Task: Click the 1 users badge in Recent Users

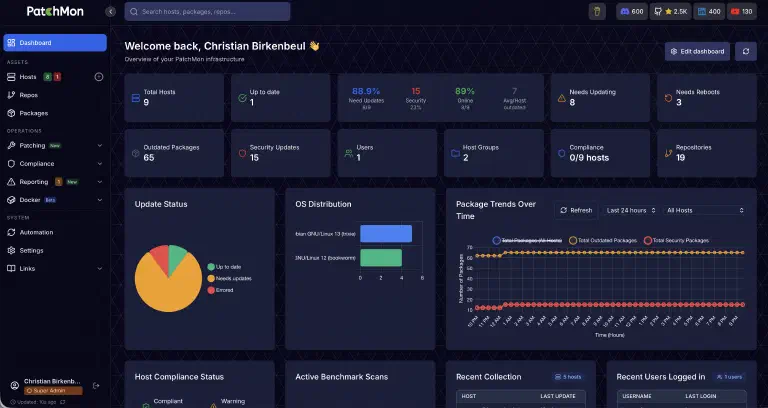Action: click(729, 377)
